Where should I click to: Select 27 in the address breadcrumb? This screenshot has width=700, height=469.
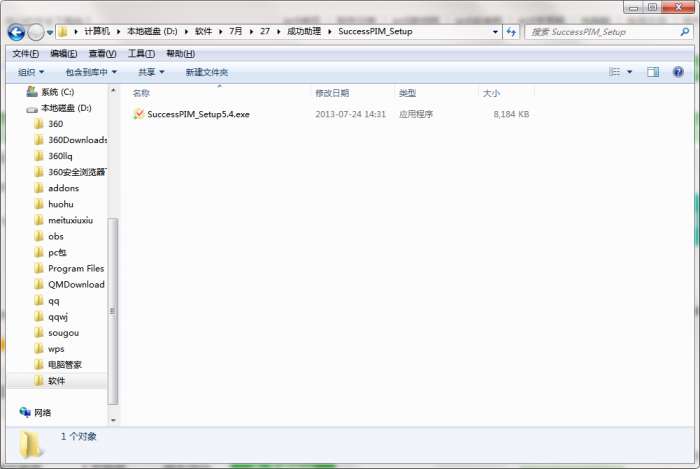tap(265, 31)
